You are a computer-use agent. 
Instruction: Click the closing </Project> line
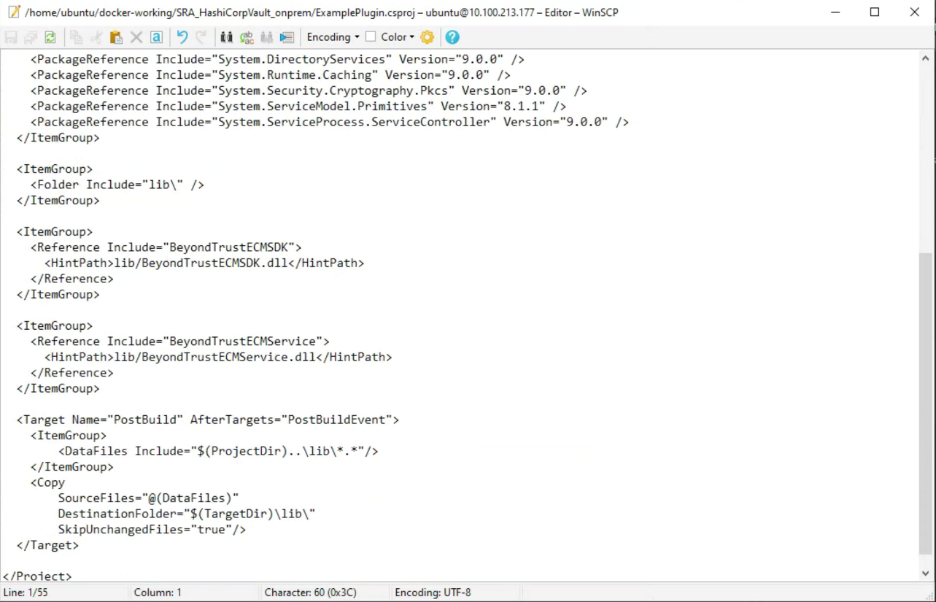[37, 576]
